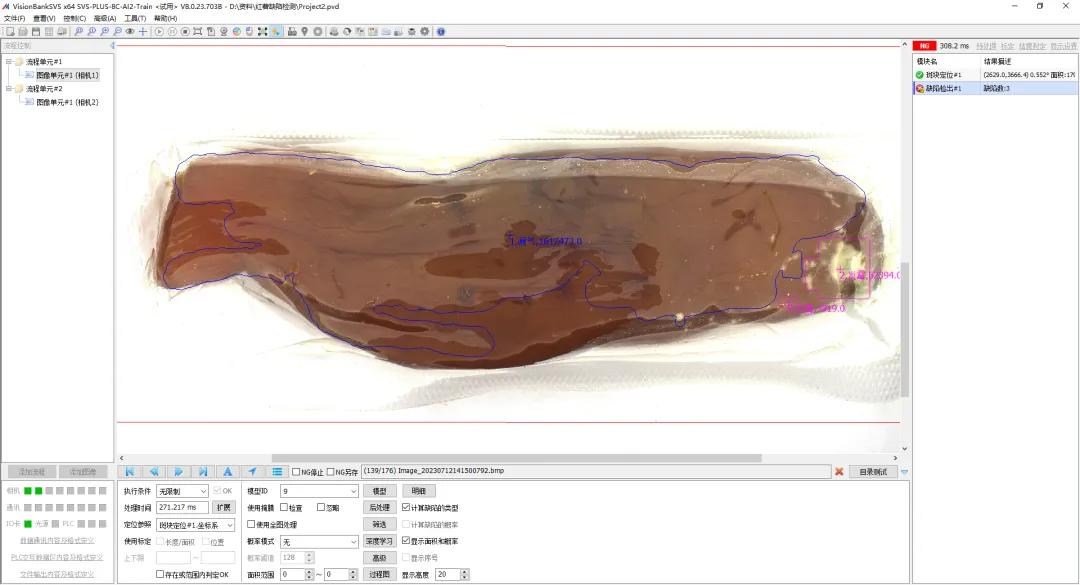Click the eye view icon in toolbar

(x=129, y=32)
